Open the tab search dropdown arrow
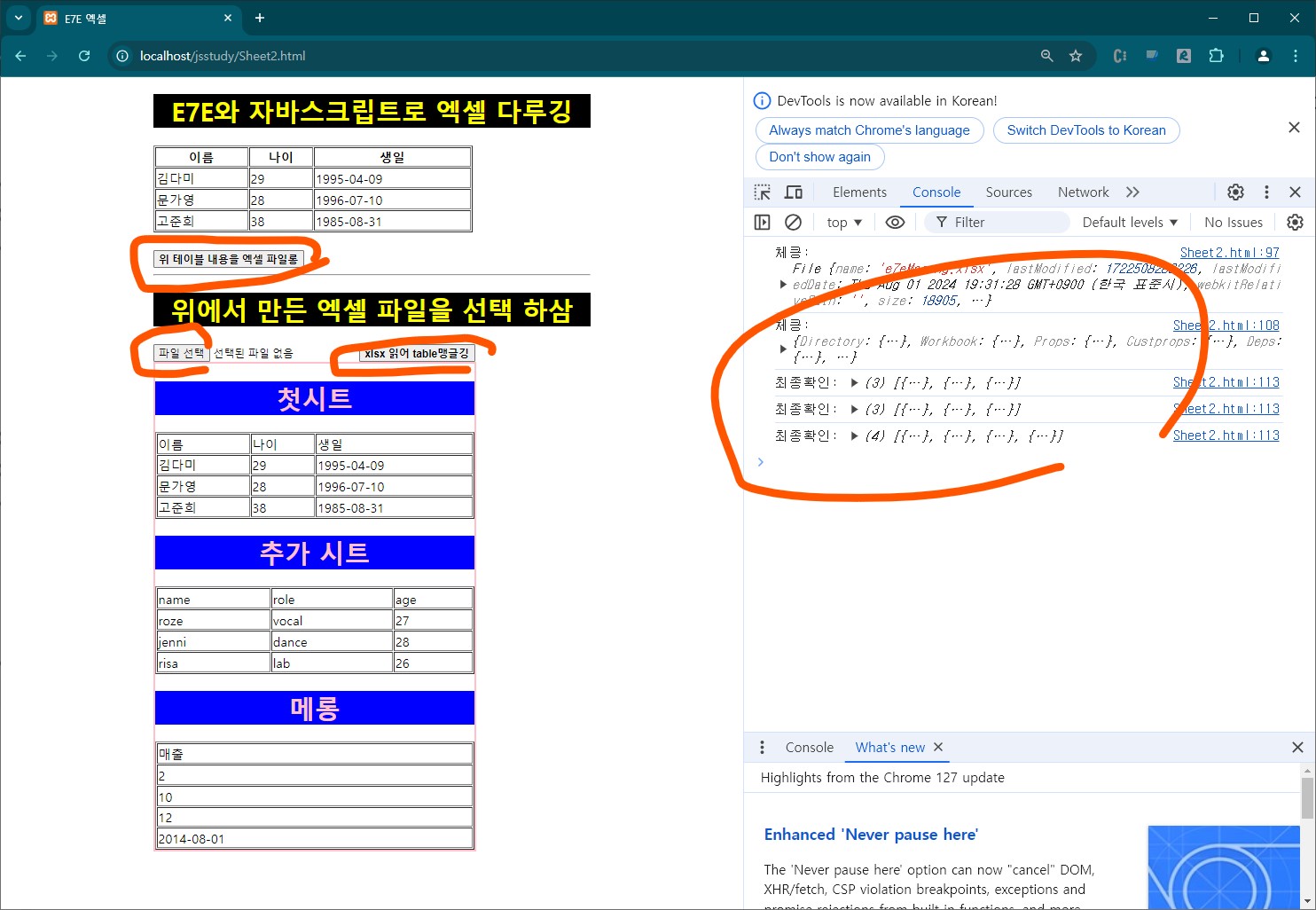 [18, 18]
